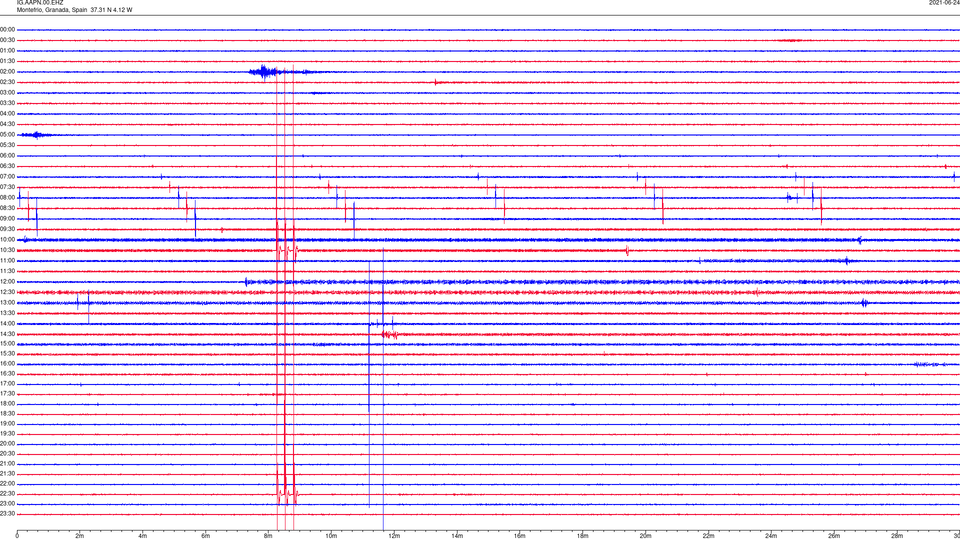Click the 4m tick on the time axis
Image resolution: width=960 pixels, height=540 pixels.
tap(143, 536)
